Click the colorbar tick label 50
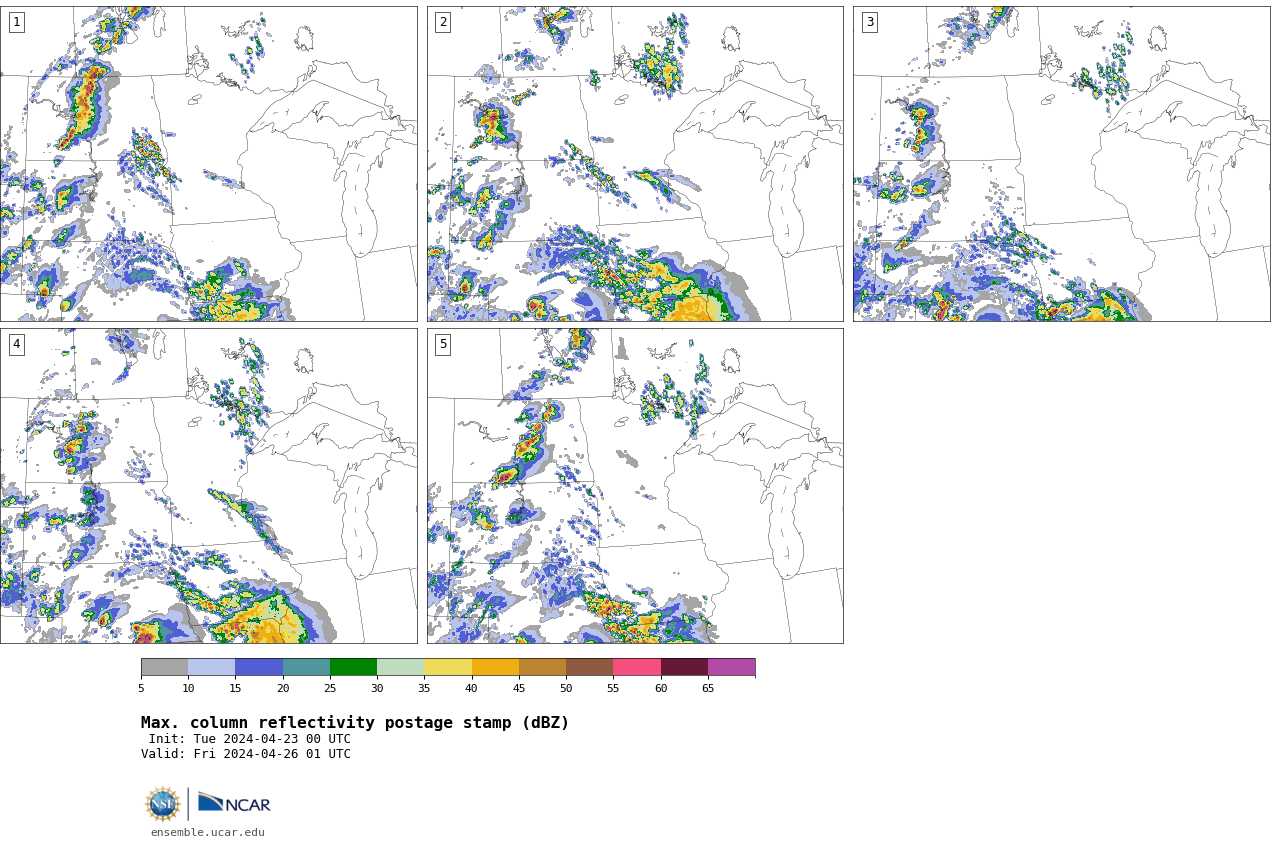 pyautogui.click(x=566, y=688)
